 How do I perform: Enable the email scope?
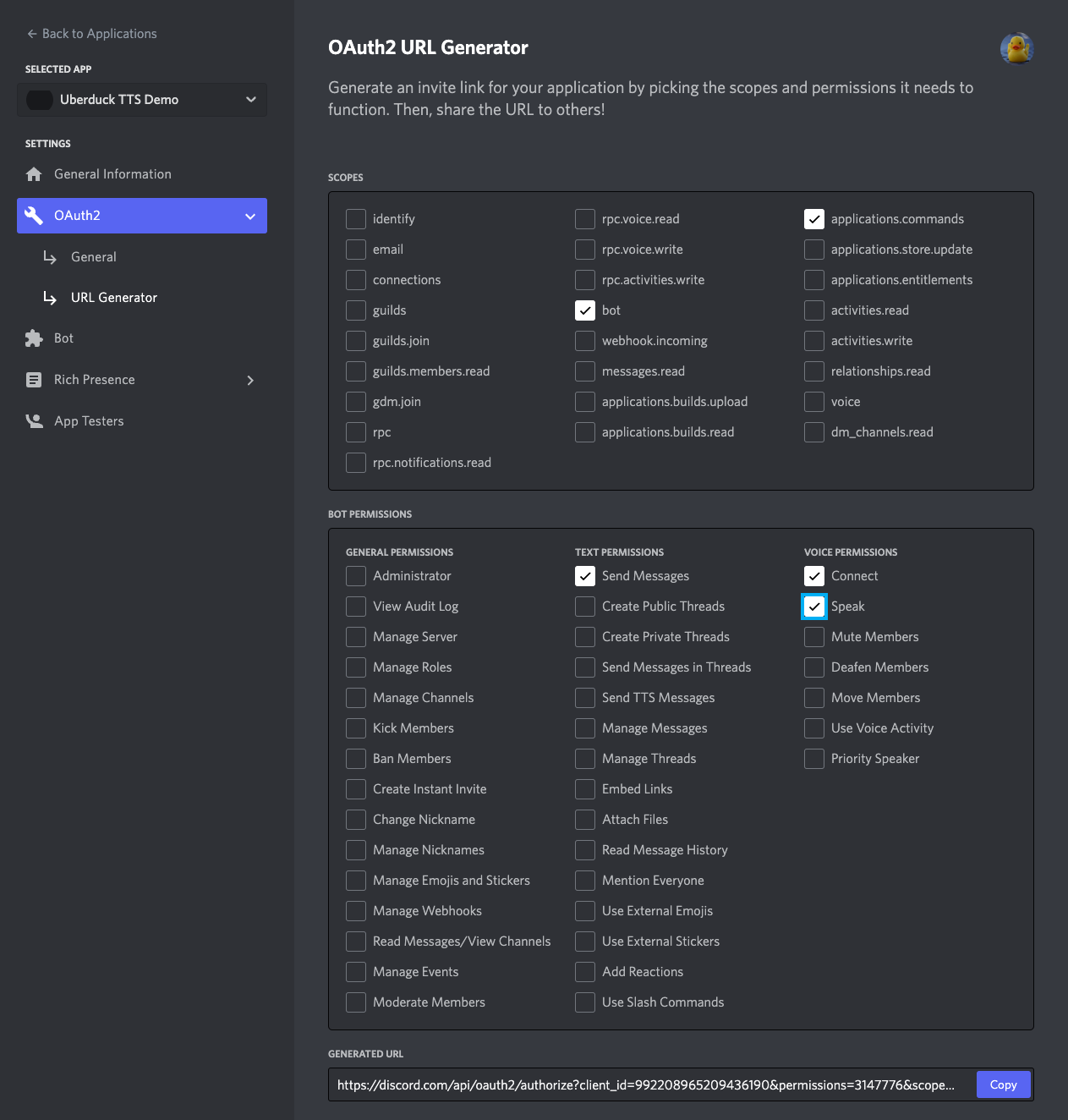[356, 250]
